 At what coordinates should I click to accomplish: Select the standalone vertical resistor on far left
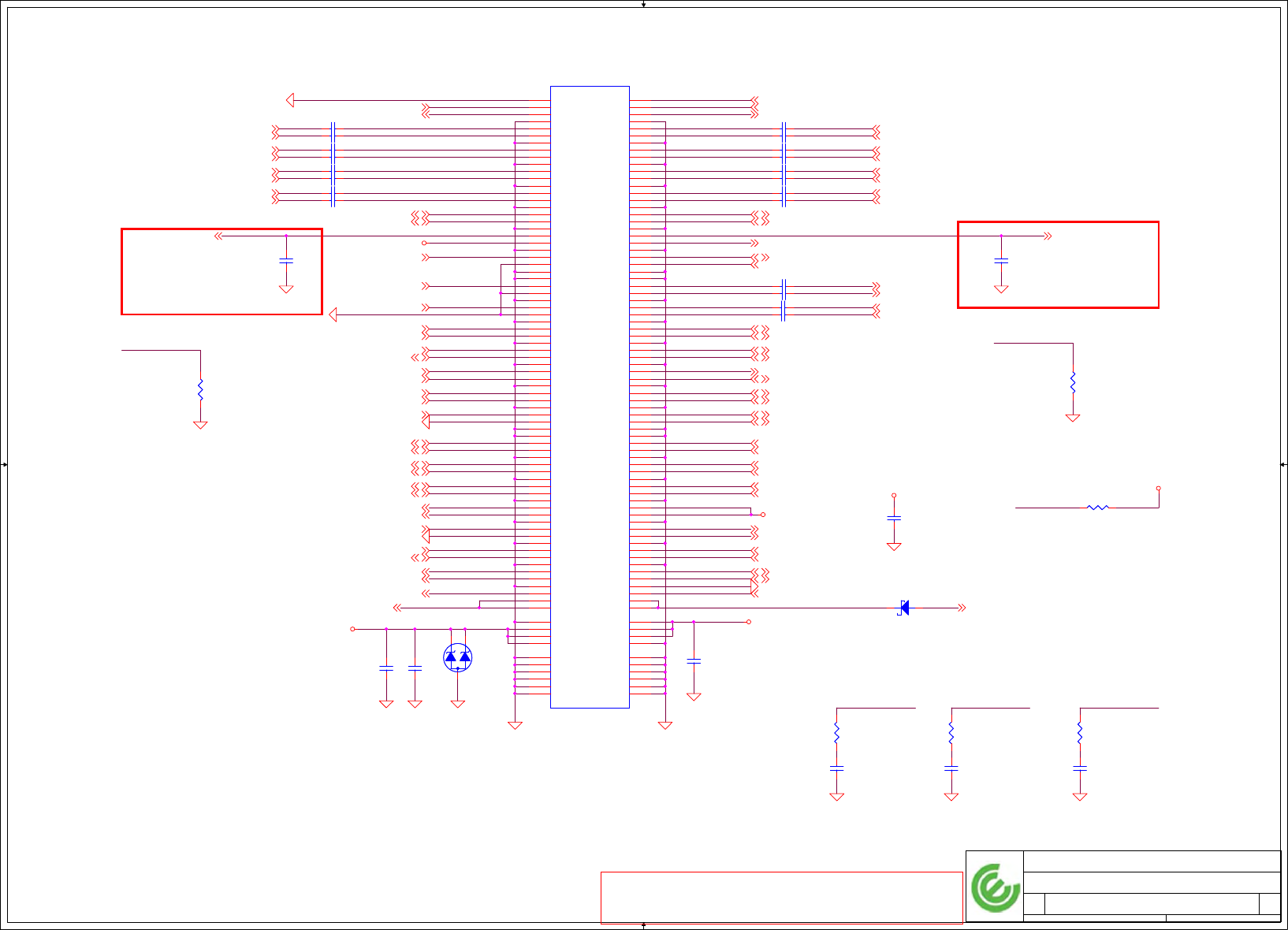tap(200, 389)
